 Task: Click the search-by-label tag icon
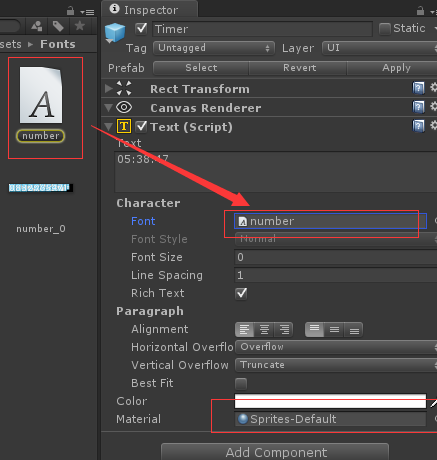(58, 26)
